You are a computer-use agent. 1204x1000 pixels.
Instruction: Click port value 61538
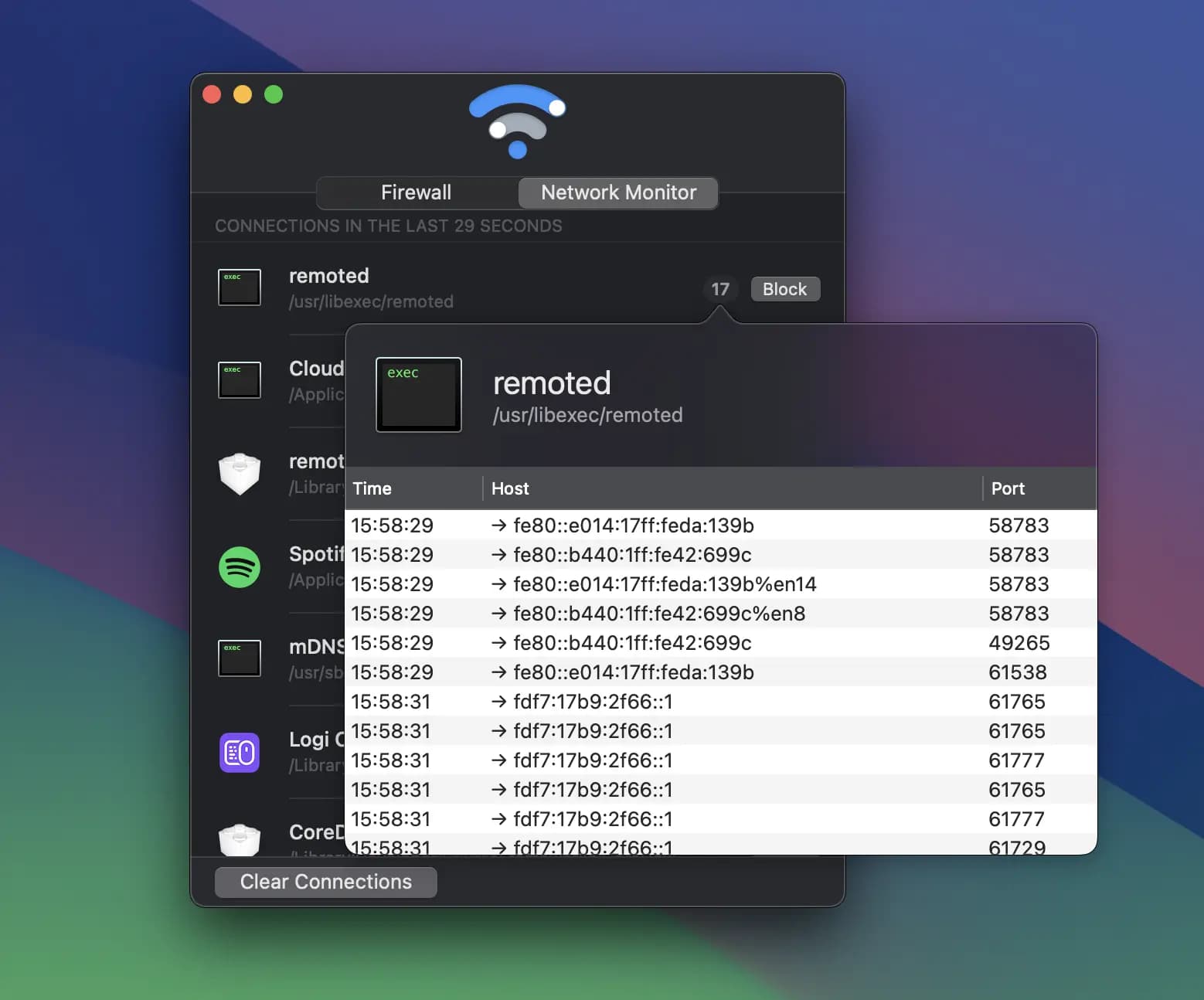pos(1017,672)
